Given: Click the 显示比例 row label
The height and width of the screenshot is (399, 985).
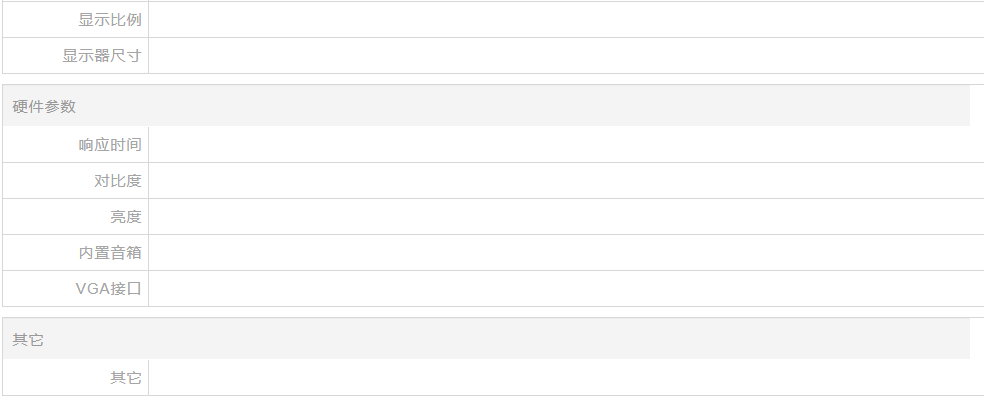Looking at the screenshot, I should click(109, 19).
